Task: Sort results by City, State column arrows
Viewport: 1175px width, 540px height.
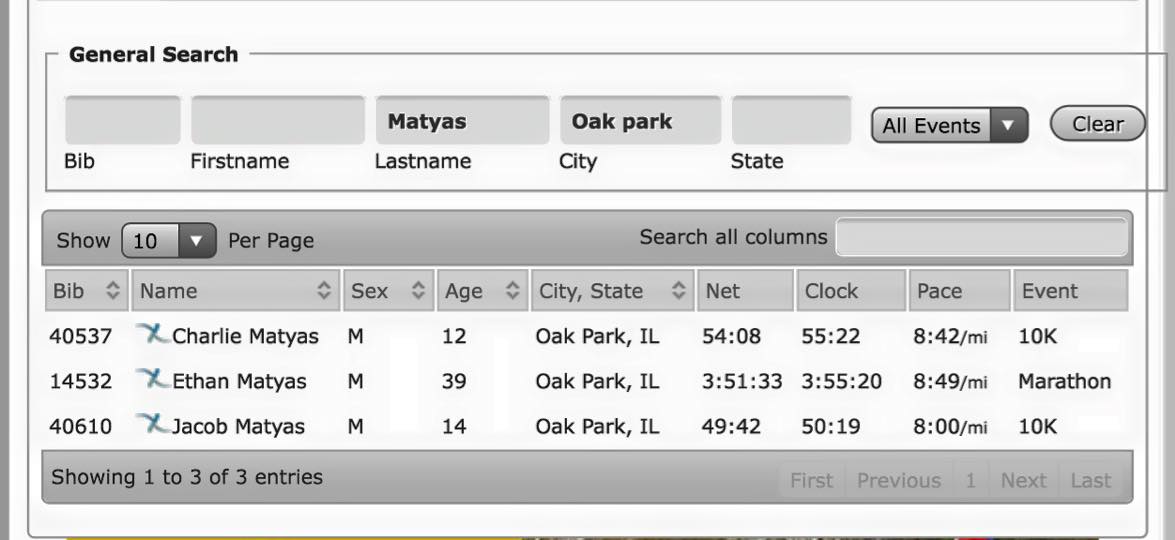Action: pos(679,291)
